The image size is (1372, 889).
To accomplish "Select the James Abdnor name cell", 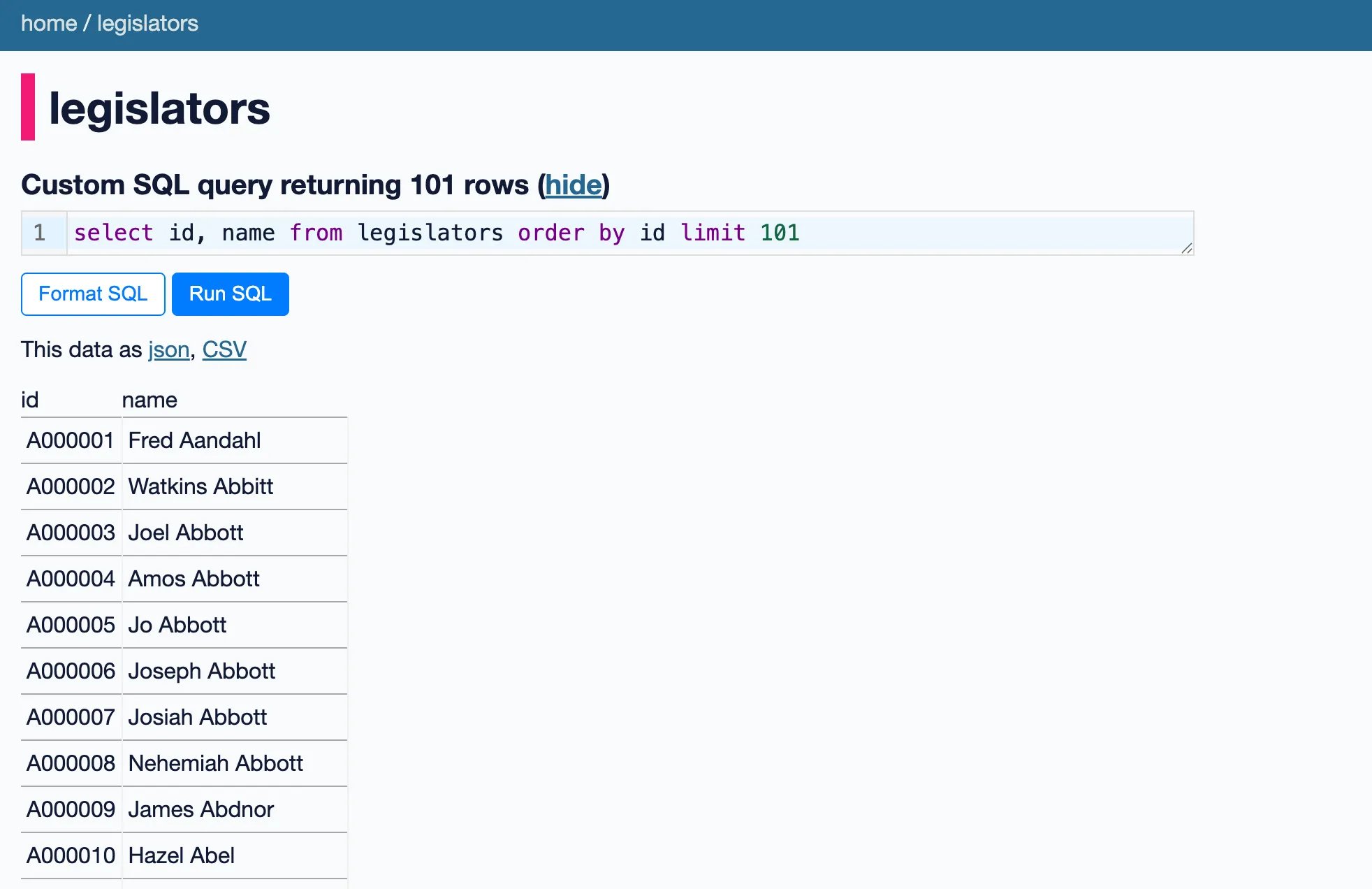I will [x=200, y=809].
